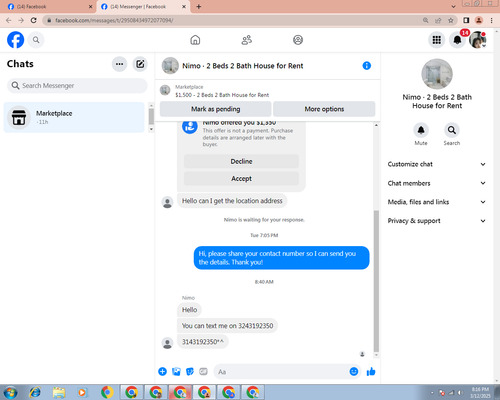Go back with the browser back arrow
Viewport: 500px width, 400px height.
[9, 20]
